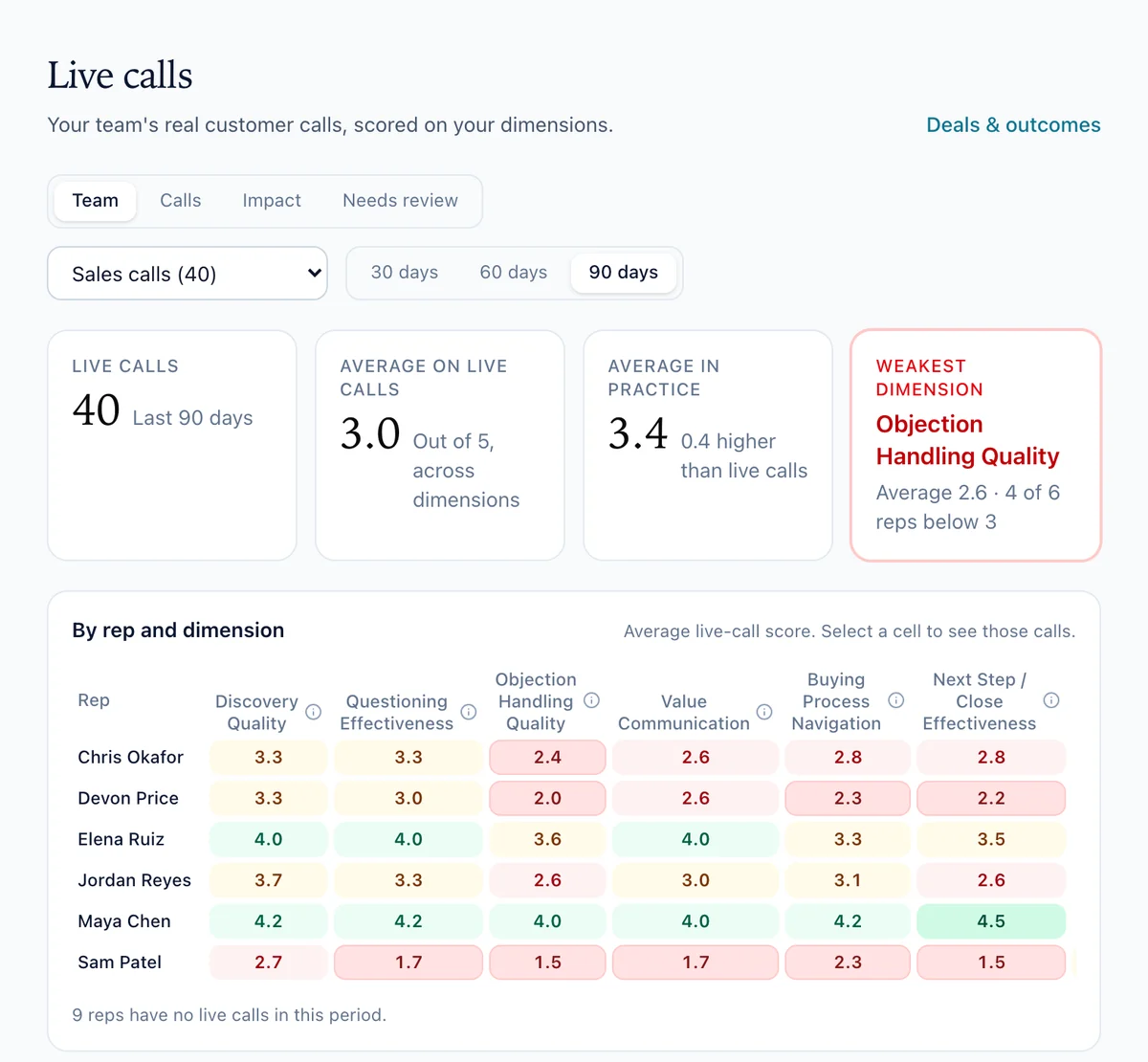Select Elena Ruiz's Objection Handling cell 3.6
The image size is (1148, 1062).
547,839
